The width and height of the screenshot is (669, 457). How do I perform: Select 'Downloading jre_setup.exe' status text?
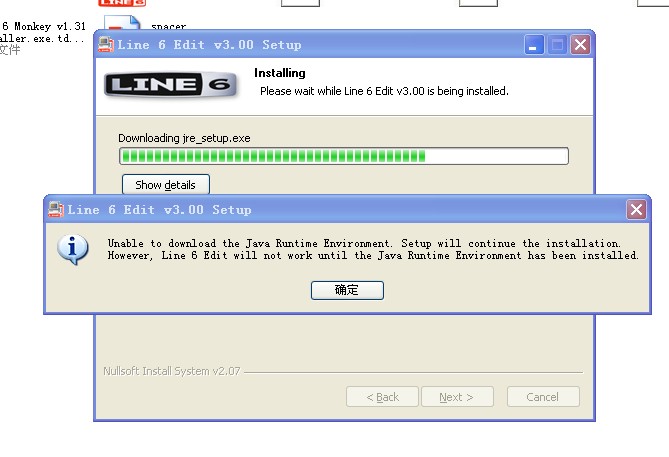coord(184,138)
